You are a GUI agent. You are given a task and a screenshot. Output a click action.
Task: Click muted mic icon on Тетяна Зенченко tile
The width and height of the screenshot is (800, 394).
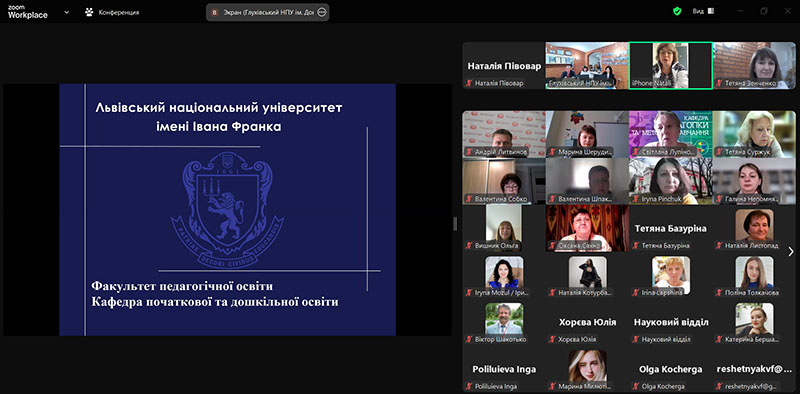point(718,83)
